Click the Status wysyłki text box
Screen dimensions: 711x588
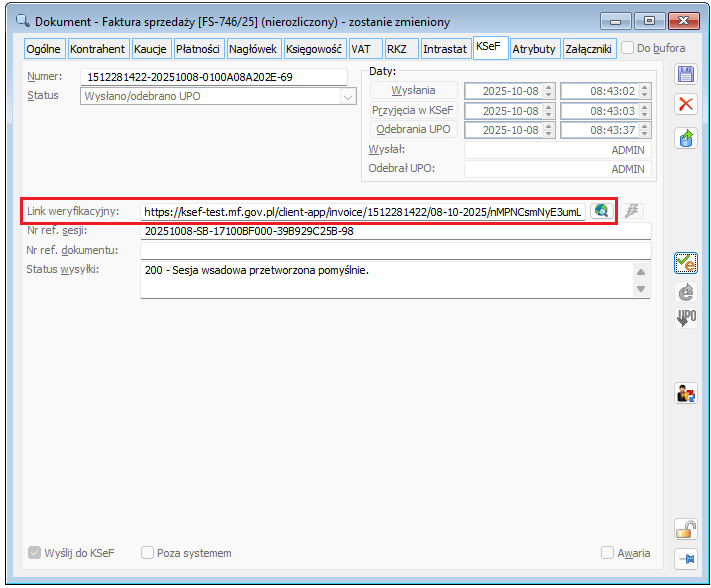point(395,280)
